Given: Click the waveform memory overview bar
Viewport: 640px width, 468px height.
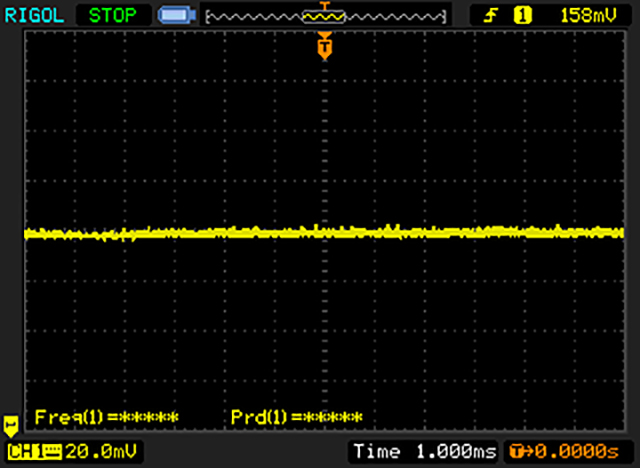Looking at the screenshot, I should coord(325,17).
